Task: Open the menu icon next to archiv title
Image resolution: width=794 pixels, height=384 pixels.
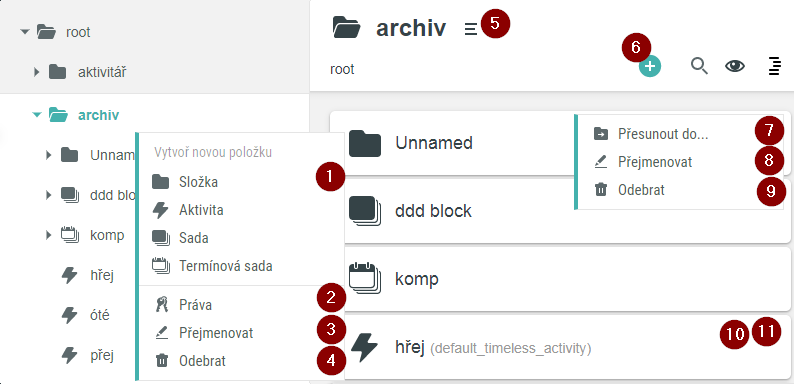Action: pyautogui.click(x=470, y=29)
